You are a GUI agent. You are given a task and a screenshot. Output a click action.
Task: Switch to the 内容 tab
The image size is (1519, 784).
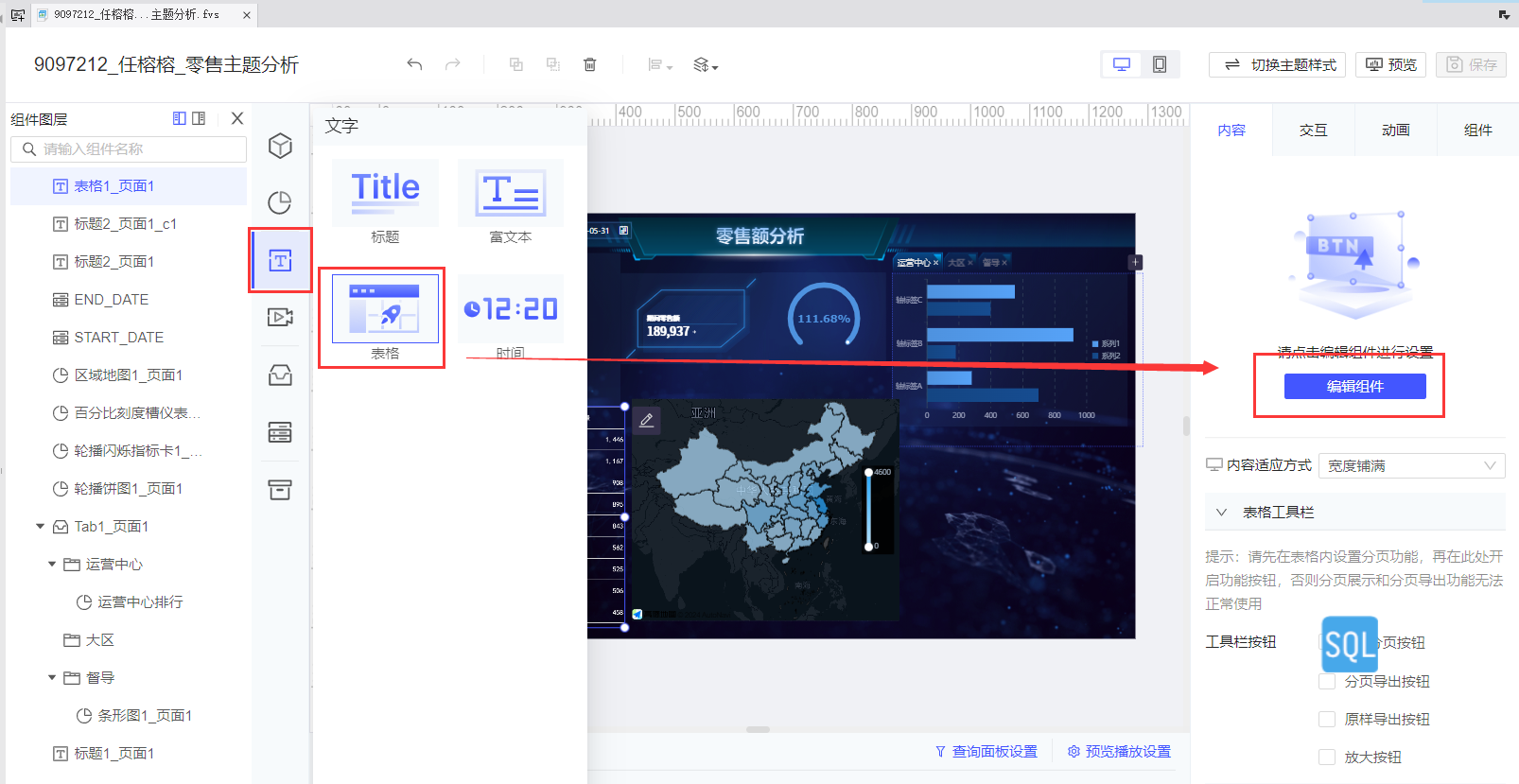click(1231, 130)
